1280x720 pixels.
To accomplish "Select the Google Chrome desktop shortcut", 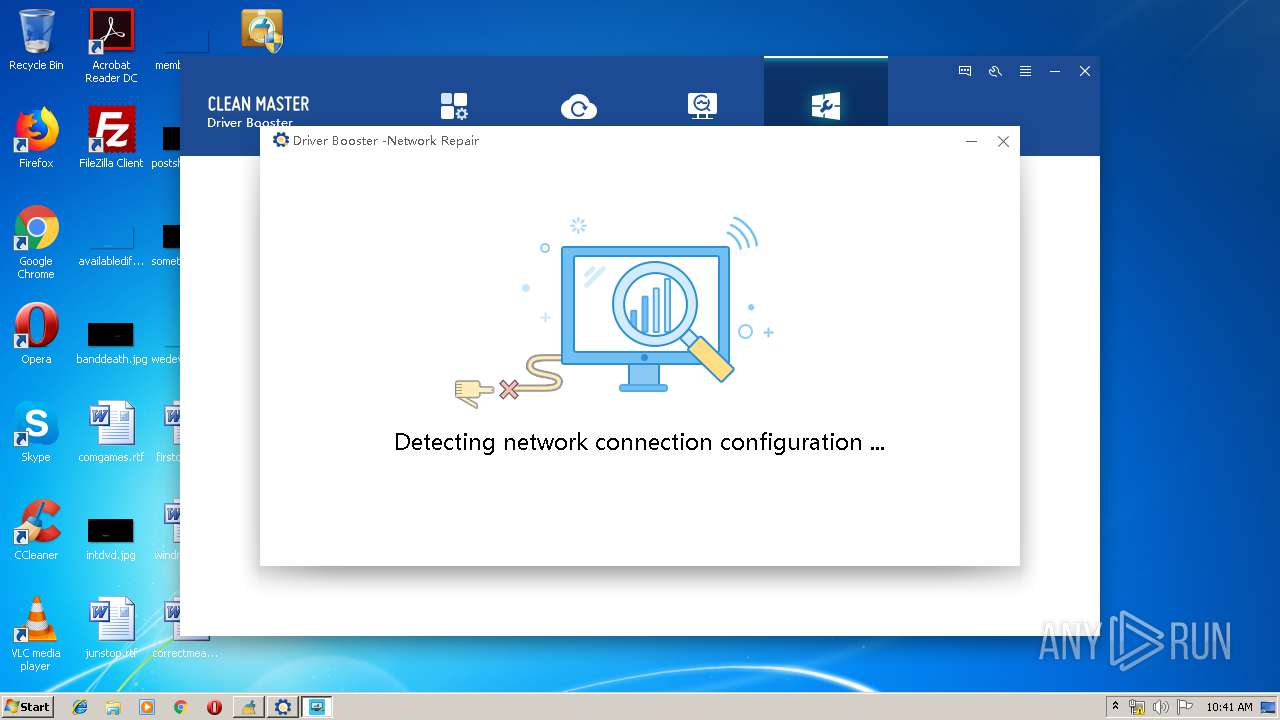I will pyautogui.click(x=36, y=243).
